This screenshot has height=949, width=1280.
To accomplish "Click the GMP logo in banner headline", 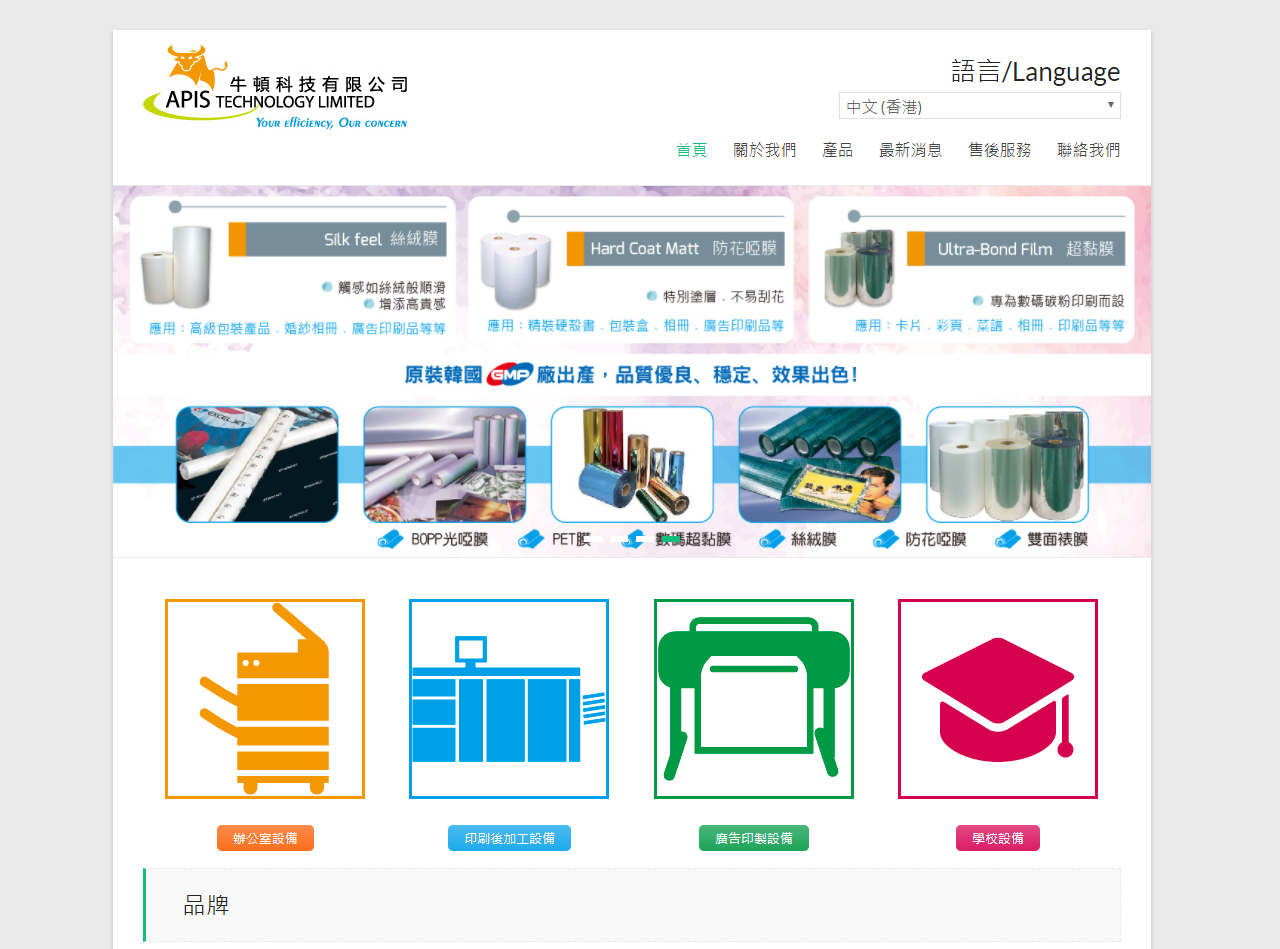I will 510,375.
